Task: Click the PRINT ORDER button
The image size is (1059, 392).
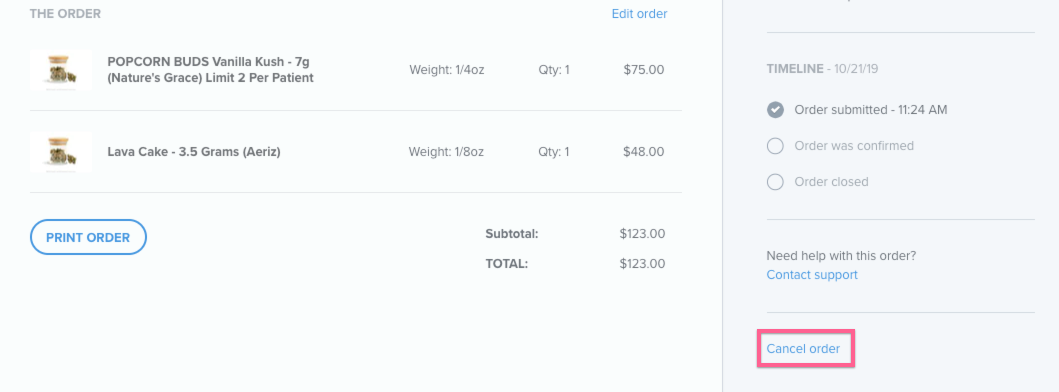Action: click(88, 237)
